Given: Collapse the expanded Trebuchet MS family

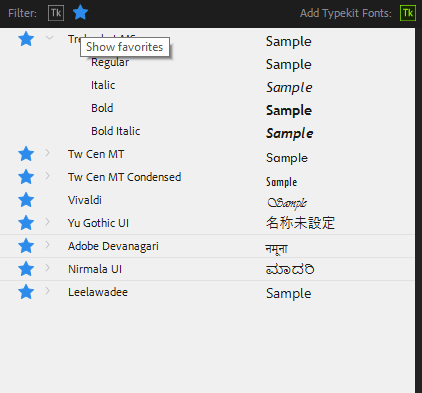Looking at the screenshot, I should tap(49, 38).
